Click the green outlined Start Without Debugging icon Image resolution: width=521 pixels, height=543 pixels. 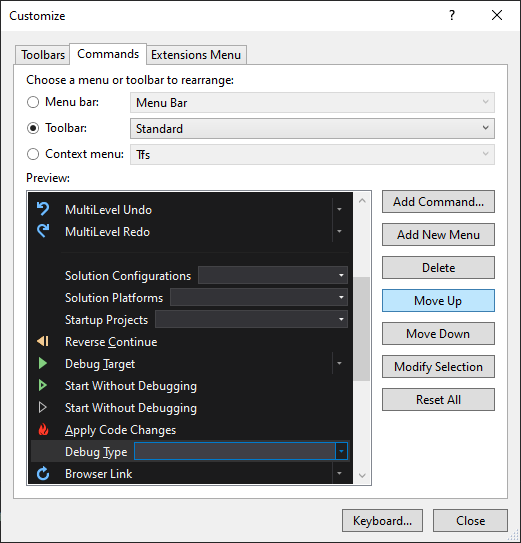(43, 385)
